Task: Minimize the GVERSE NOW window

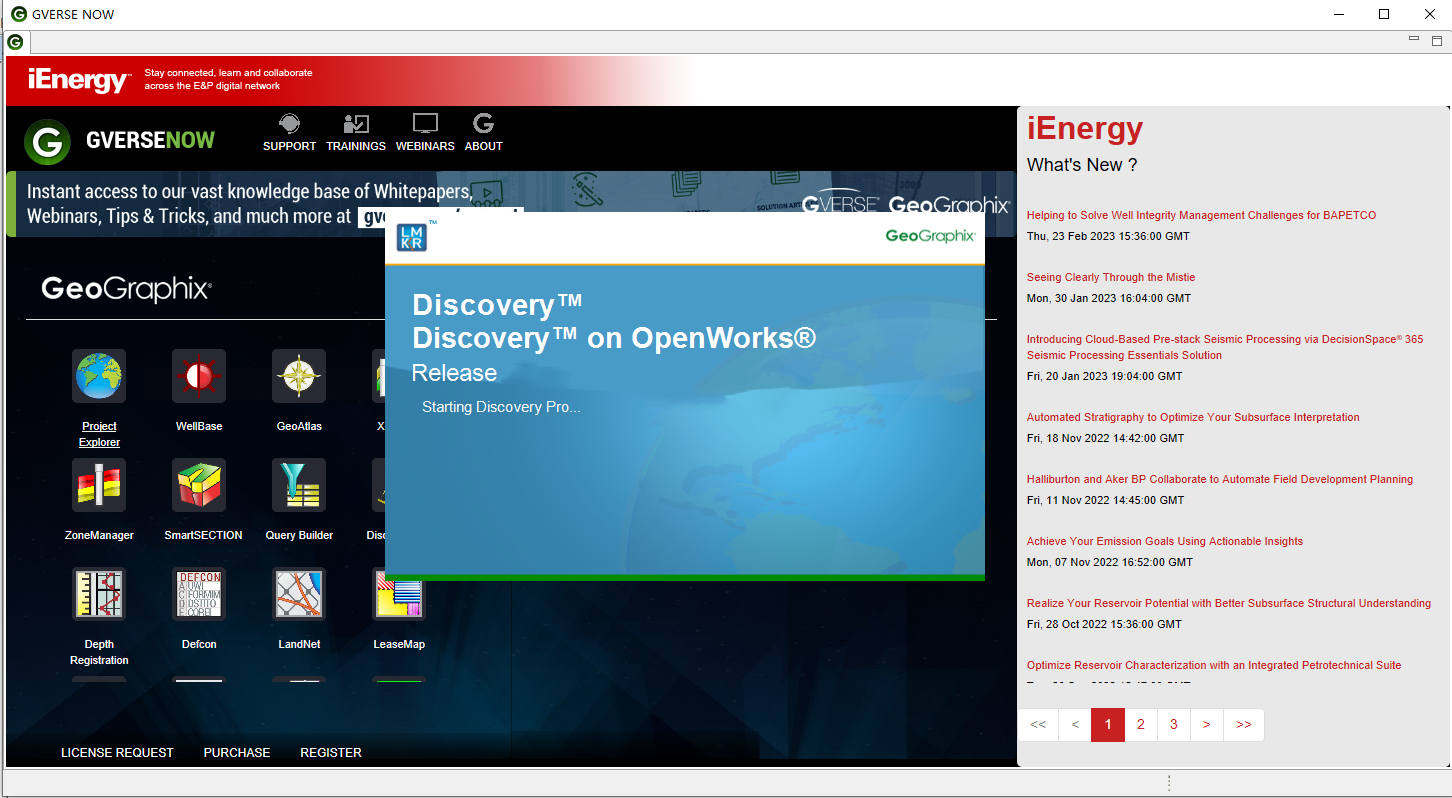Action: point(1340,14)
